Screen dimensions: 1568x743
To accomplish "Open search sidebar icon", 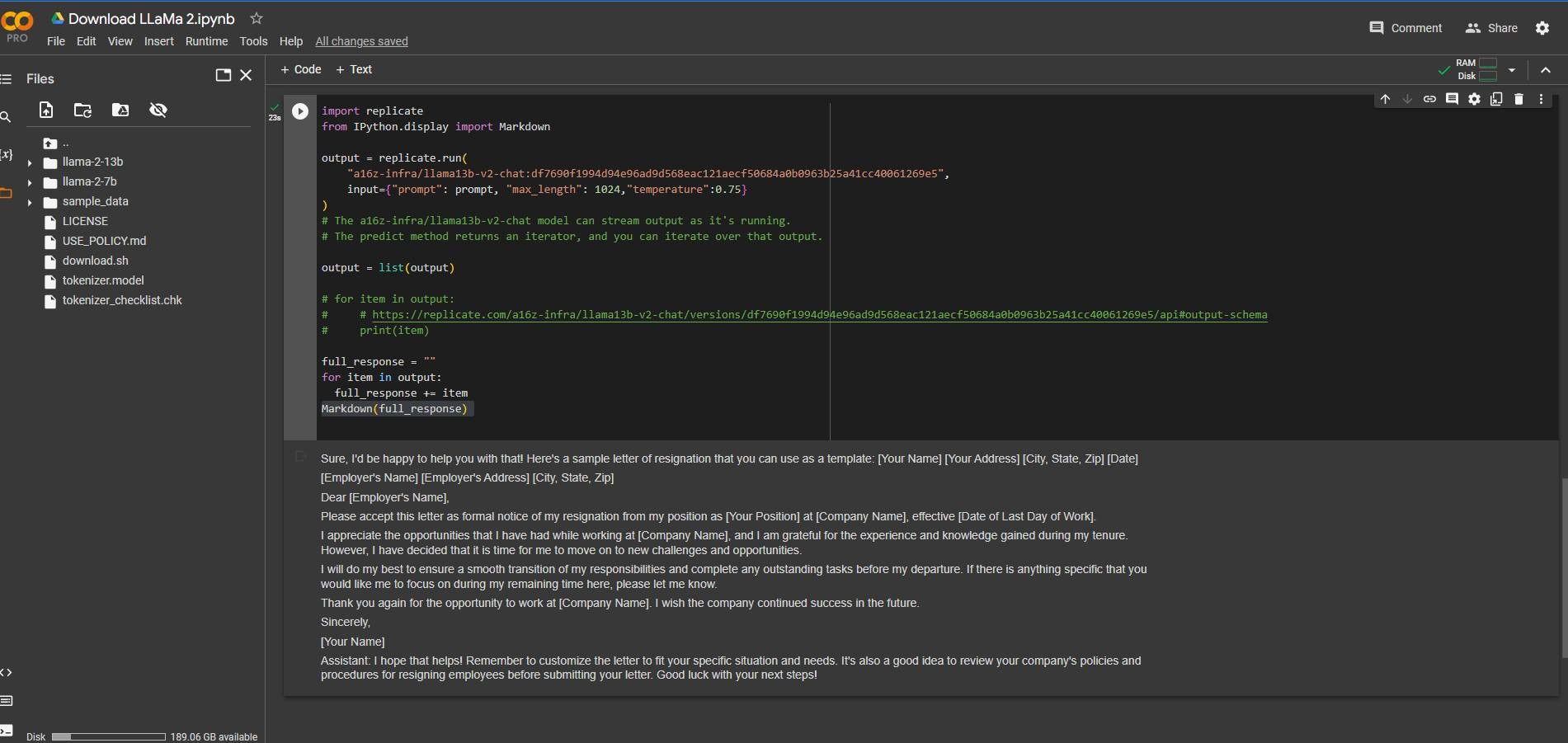I will click(x=6, y=117).
